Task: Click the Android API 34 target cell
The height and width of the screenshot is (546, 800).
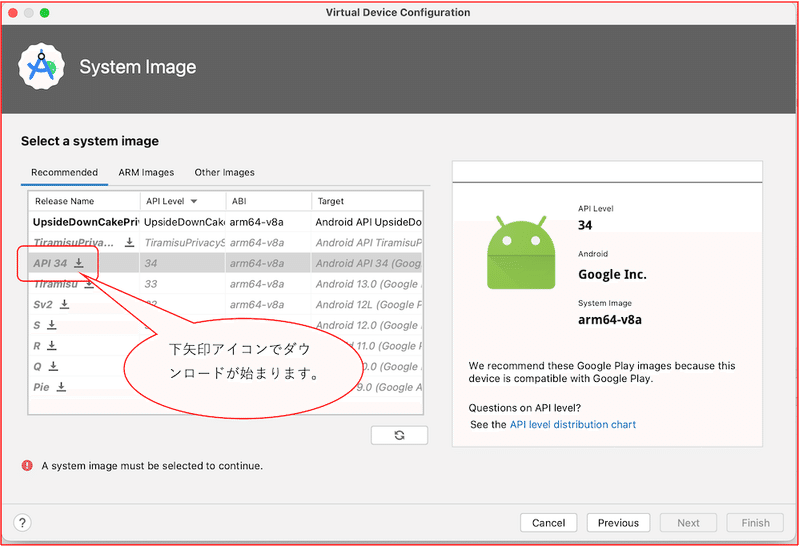Action: click(x=368, y=263)
